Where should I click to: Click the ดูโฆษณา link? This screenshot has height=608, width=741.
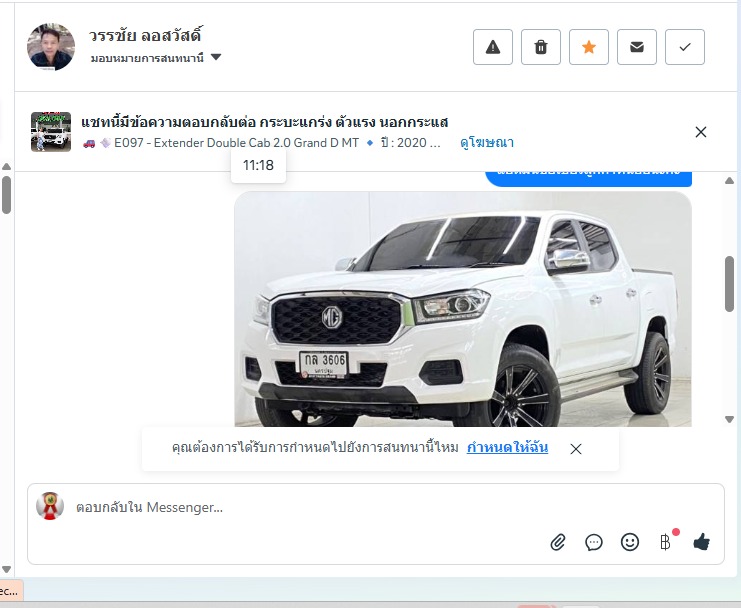487,143
